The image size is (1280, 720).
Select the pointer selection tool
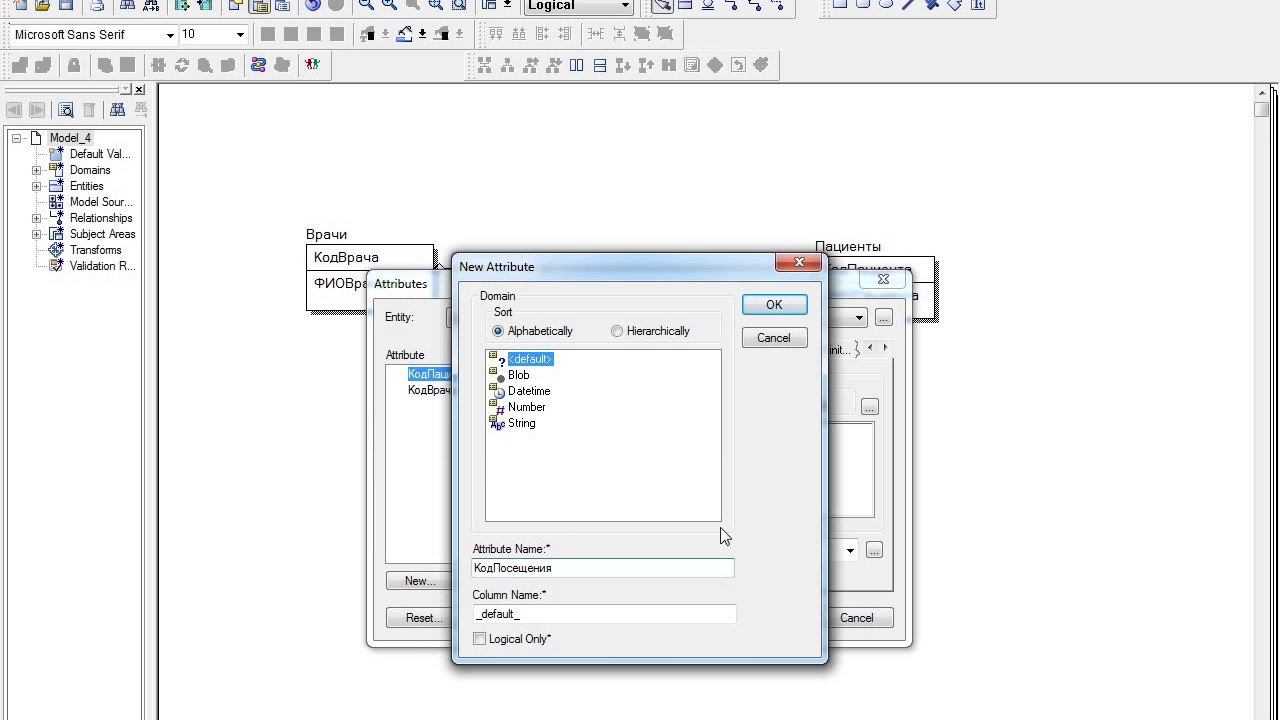[661, 6]
